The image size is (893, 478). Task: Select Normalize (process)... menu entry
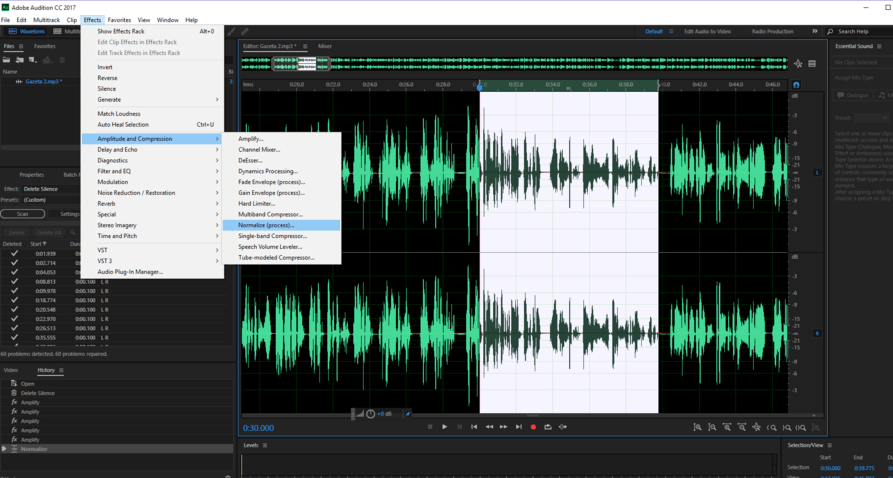[282, 225]
